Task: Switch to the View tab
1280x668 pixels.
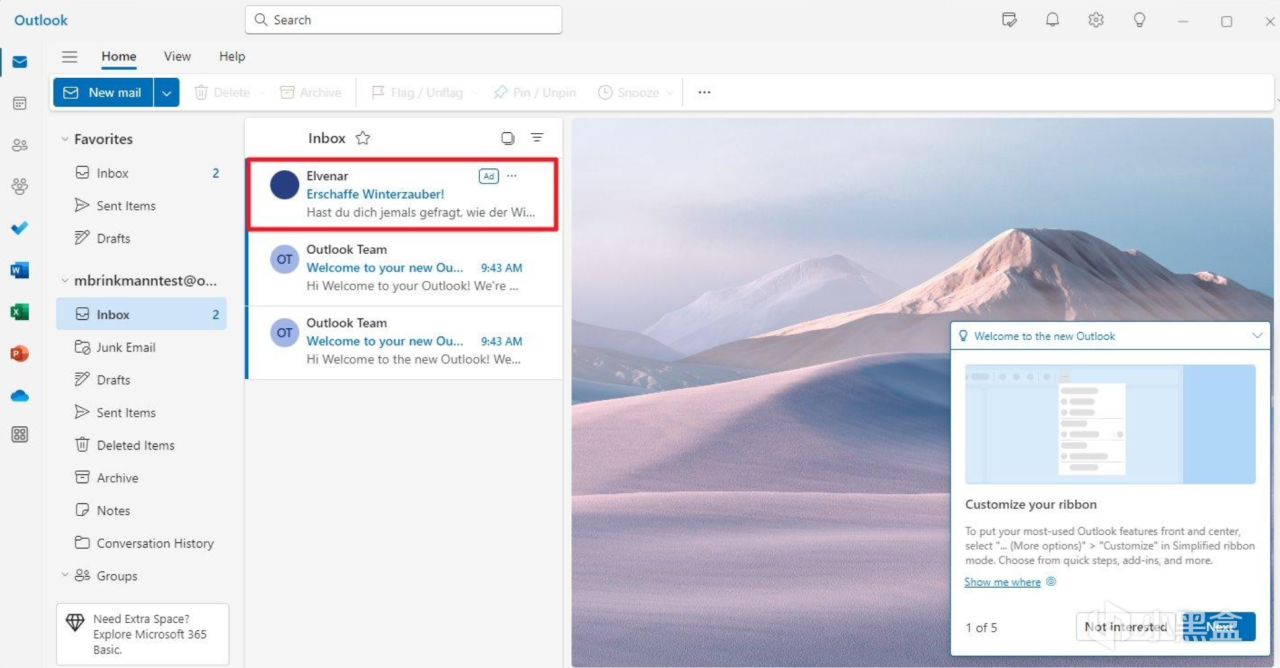Action: (177, 57)
